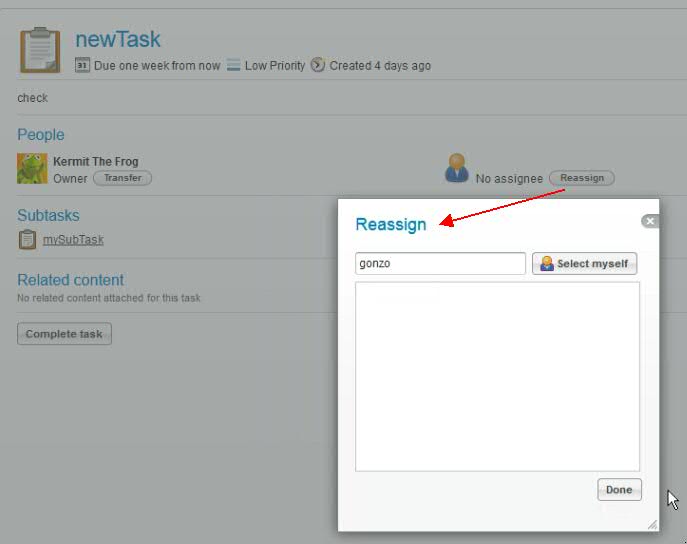
Task: Click 'Due one week from now' text
Action: click(x=157, y=66)
